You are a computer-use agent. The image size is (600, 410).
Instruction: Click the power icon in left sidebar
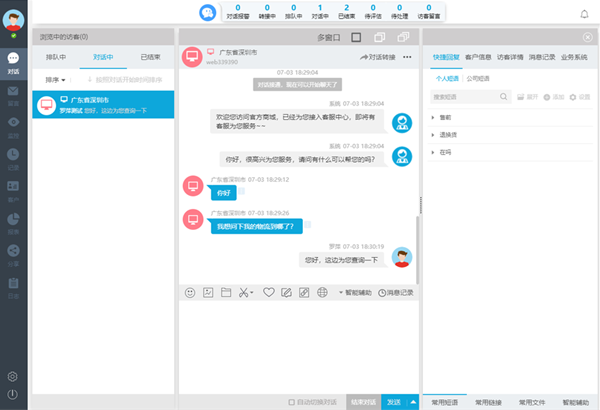13,394
